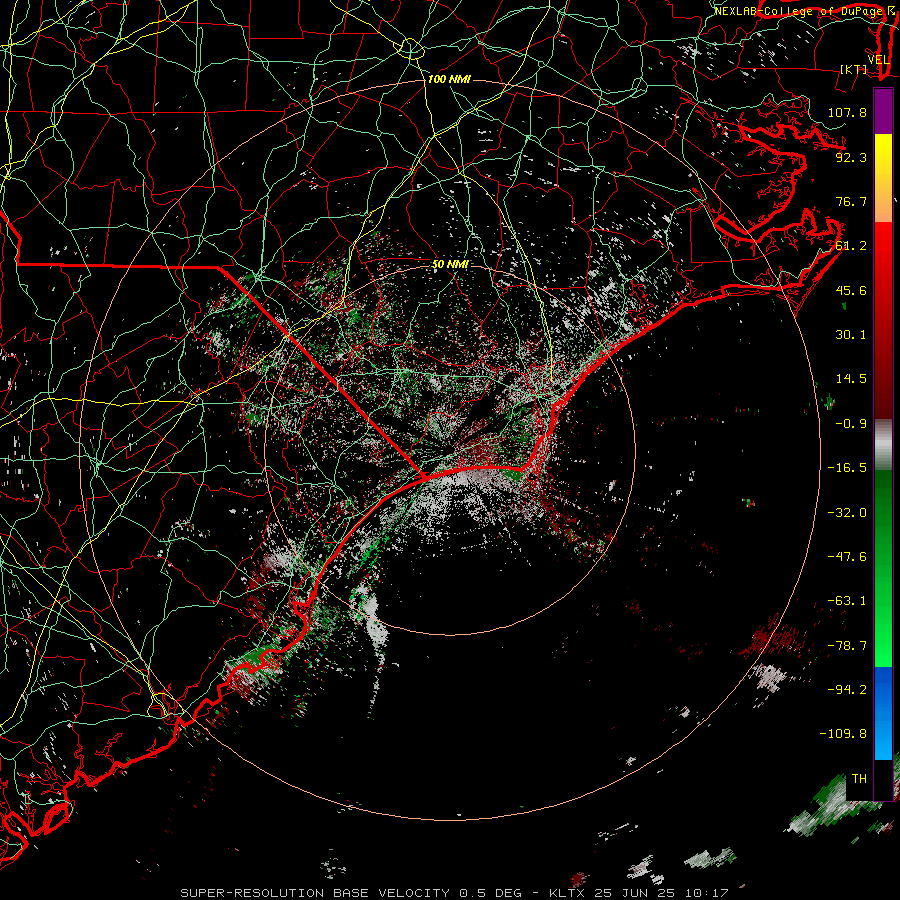Click the 107.8 scale value

pos(847,112)
